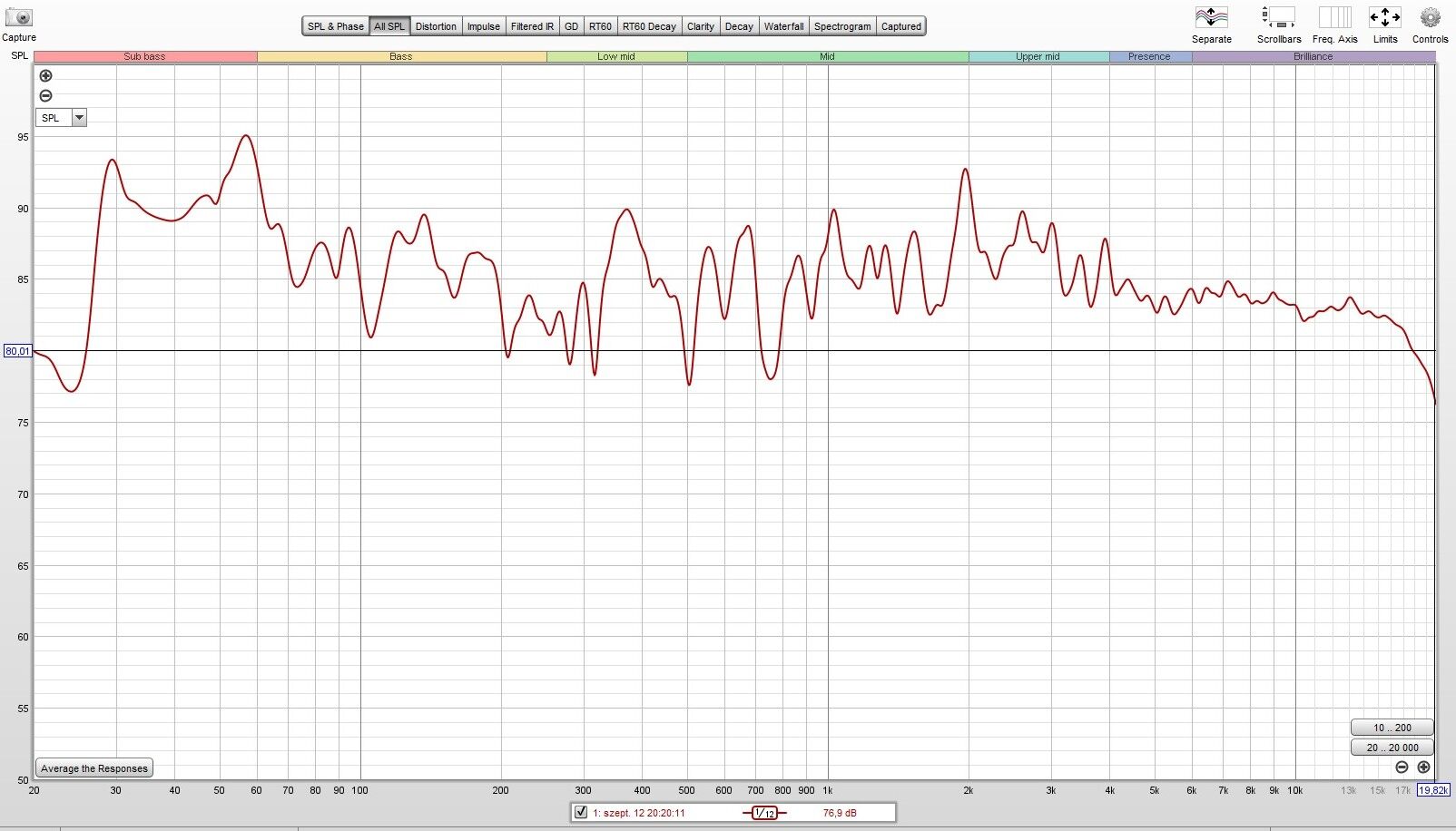Switch to SPL & Phase tab
The height and width of the screenshot is (831, 1456).
point(335,26)
